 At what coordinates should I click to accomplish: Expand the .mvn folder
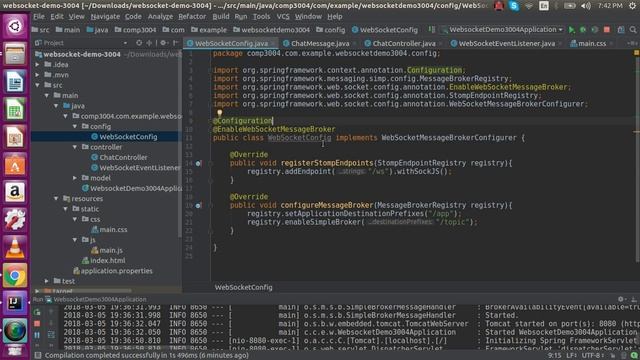pyautogui.click(x=38, y=75)
